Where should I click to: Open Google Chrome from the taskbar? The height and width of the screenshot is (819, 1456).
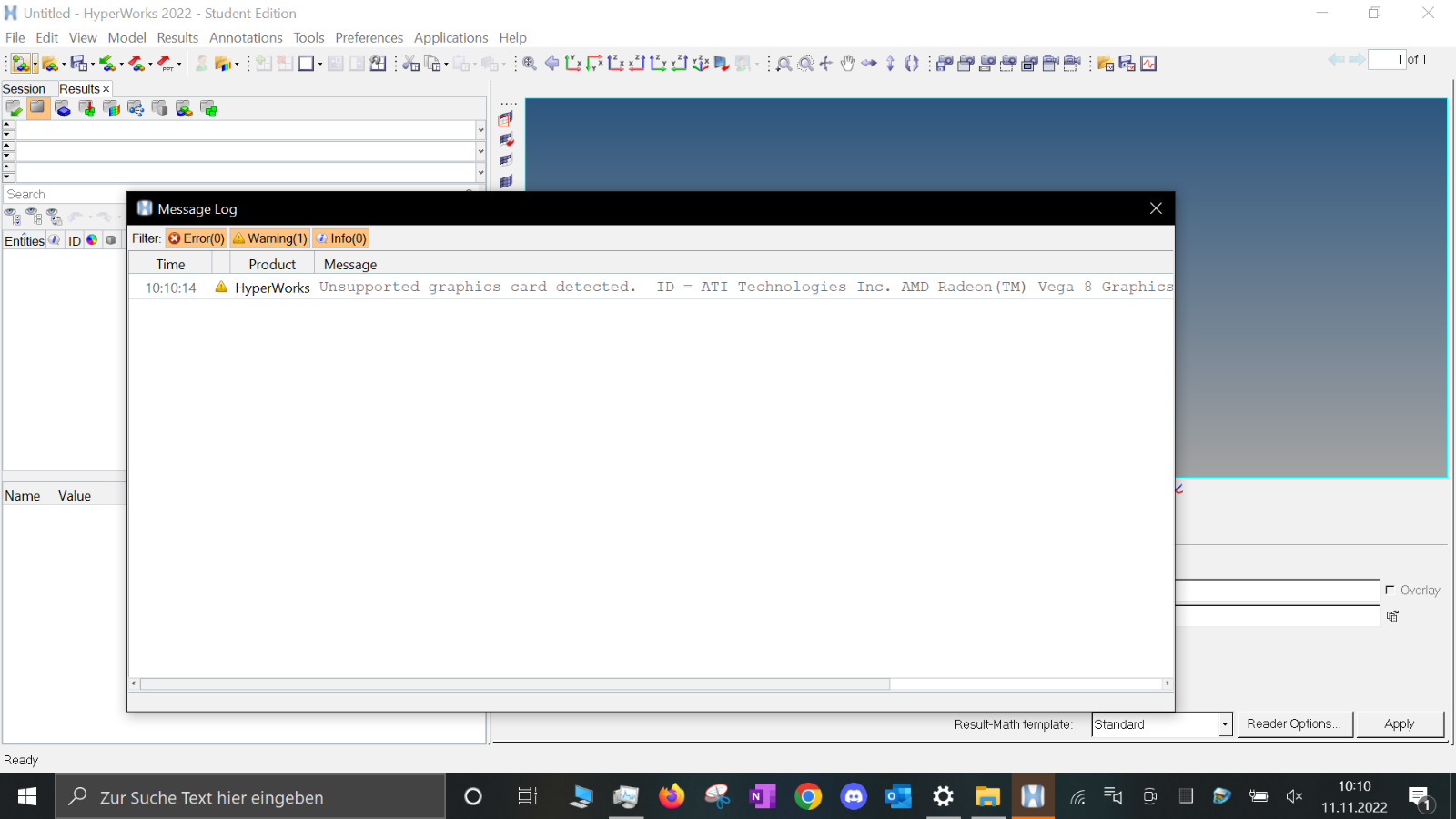pos(808,796)
